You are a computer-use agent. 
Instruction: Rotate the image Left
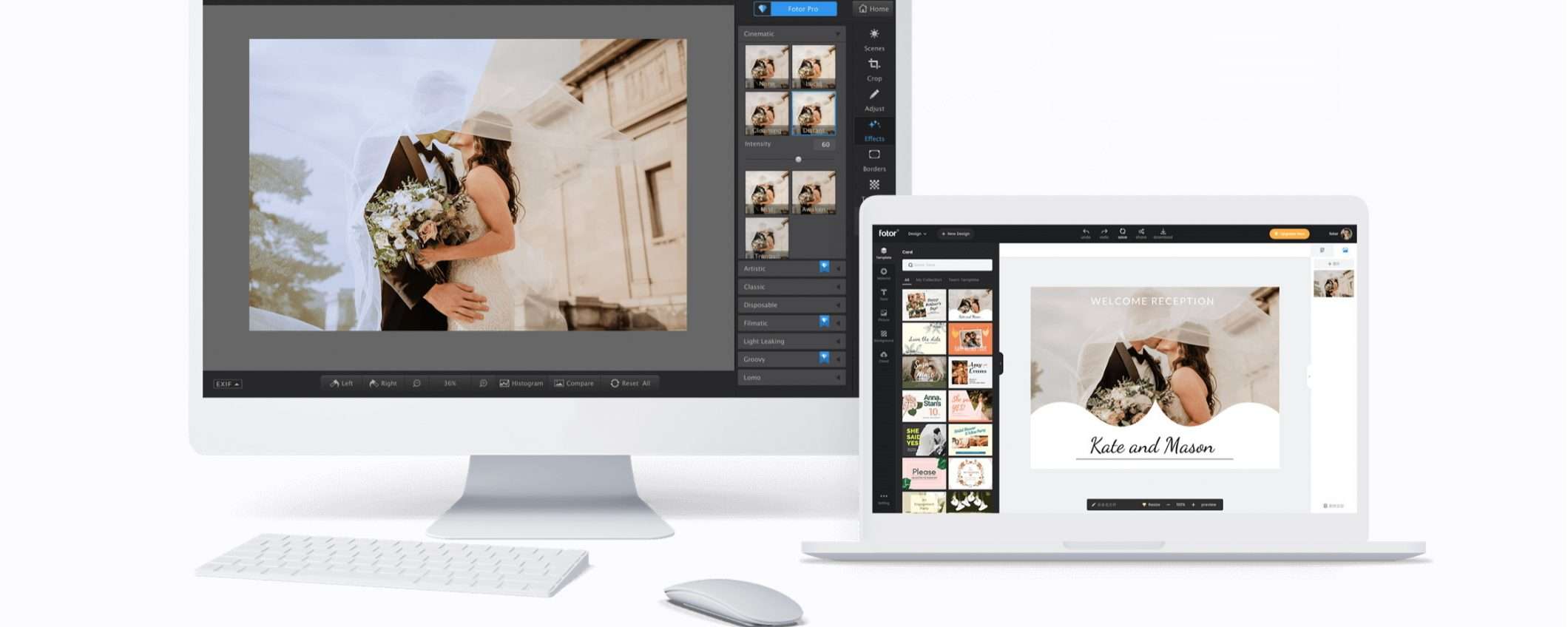click(x=342, y=383)
